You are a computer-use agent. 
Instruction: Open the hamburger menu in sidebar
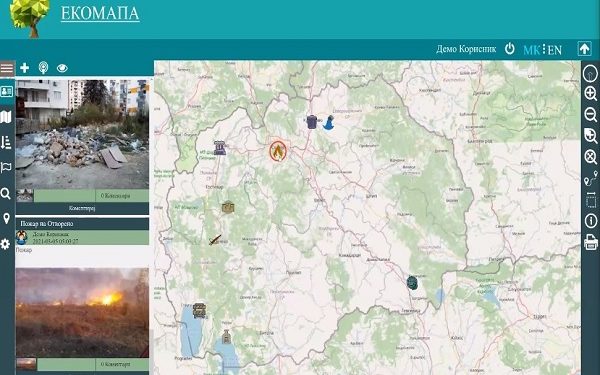point(7,69)
